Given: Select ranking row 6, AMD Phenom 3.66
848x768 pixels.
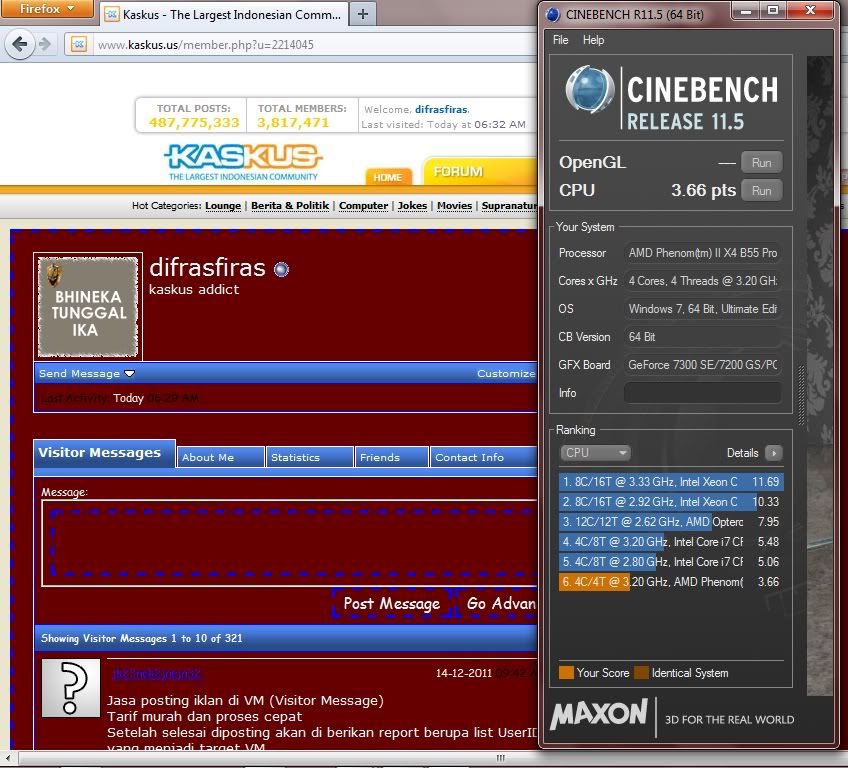Looking at the screenshot, I should click(x=671, y=581).
